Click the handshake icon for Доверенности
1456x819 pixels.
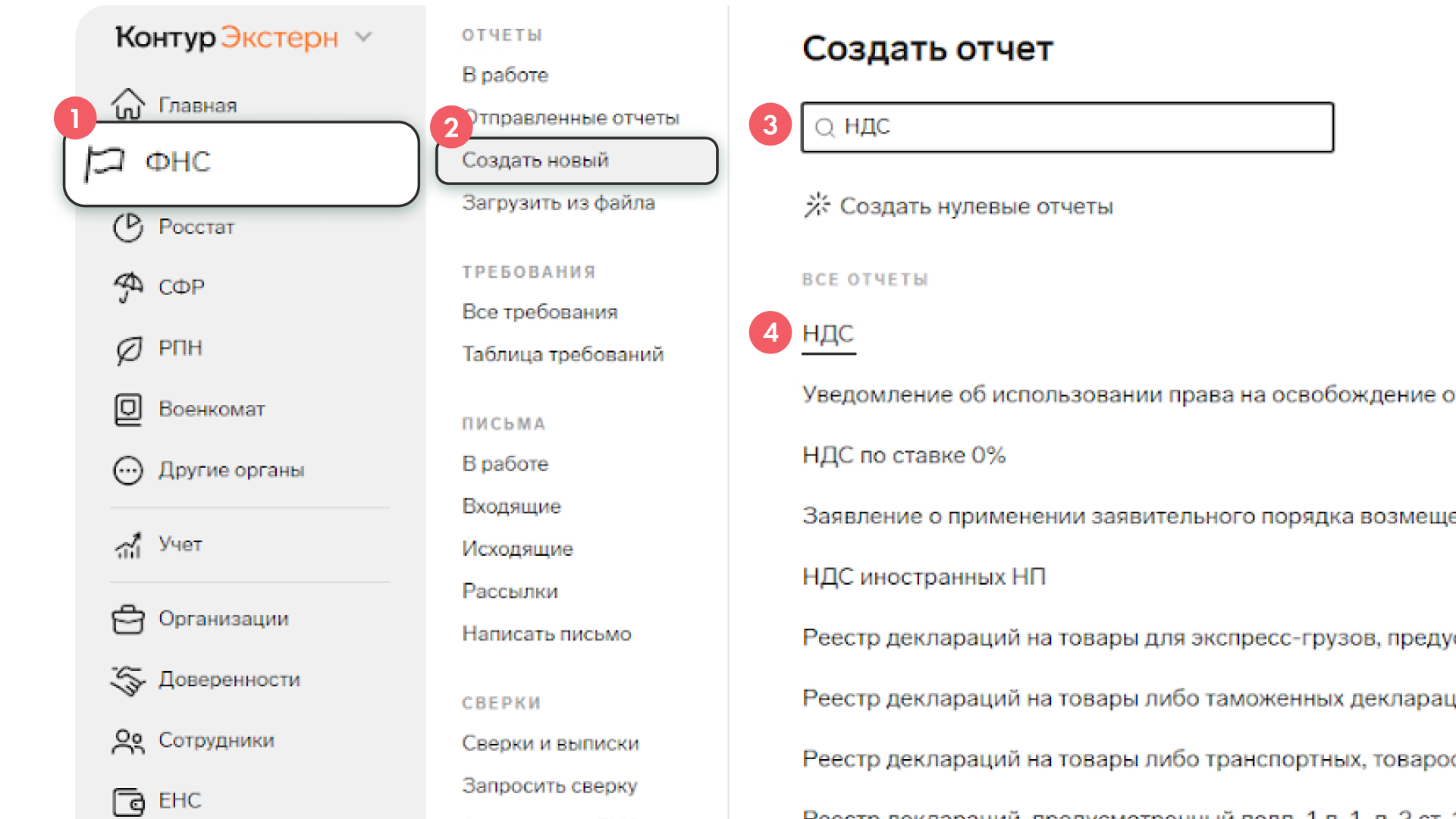(128, 680)
